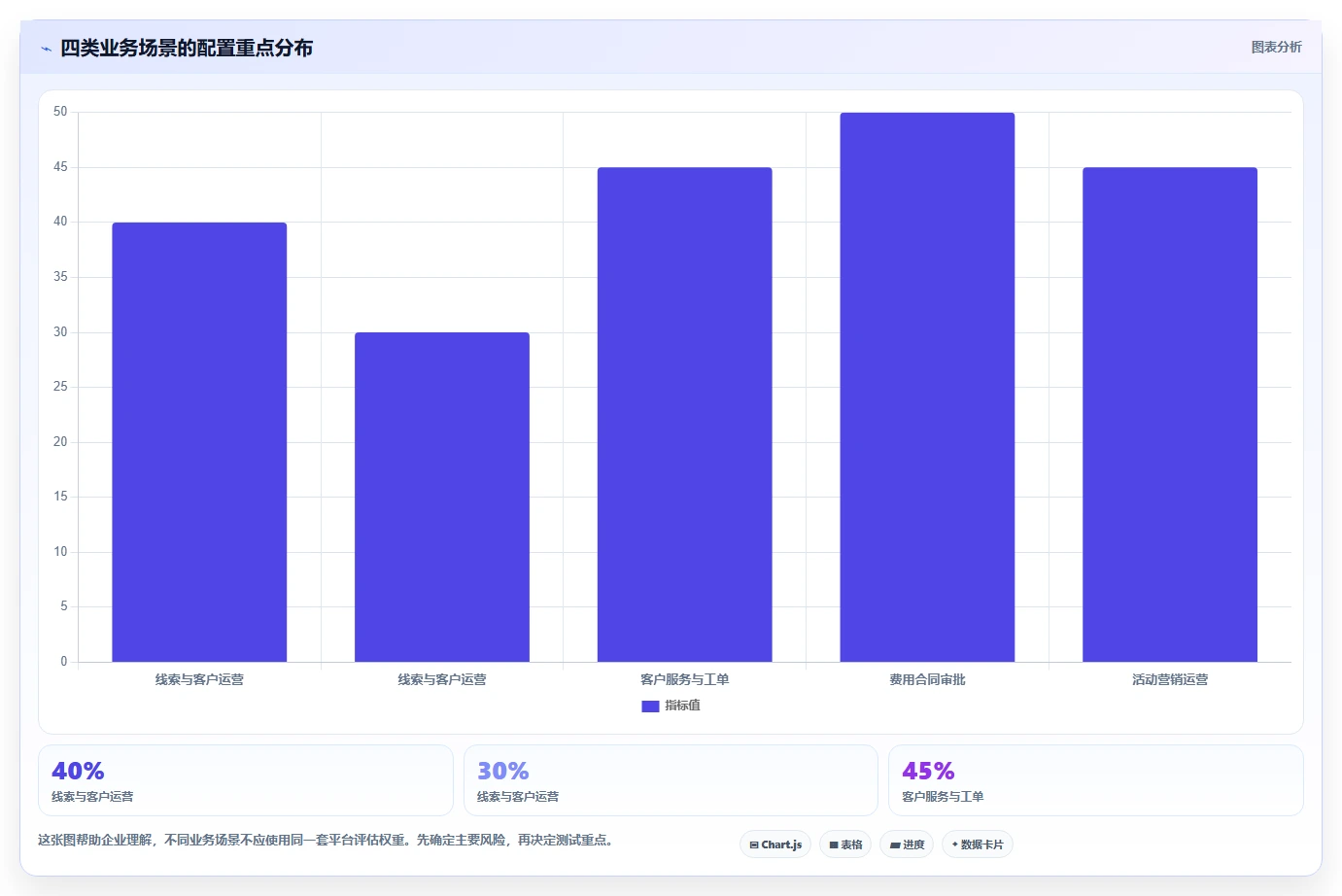1342x896 pixels.
Task: Open the 40% 线索与客户运营 data card
Action: [246, 780]
